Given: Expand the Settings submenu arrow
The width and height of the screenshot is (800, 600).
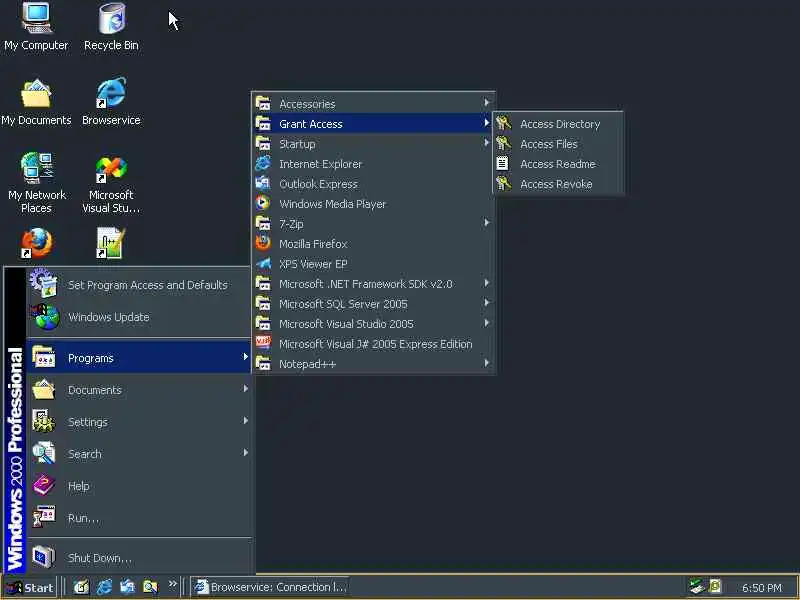Looking at the screenshot, I should tap(245, 421).
